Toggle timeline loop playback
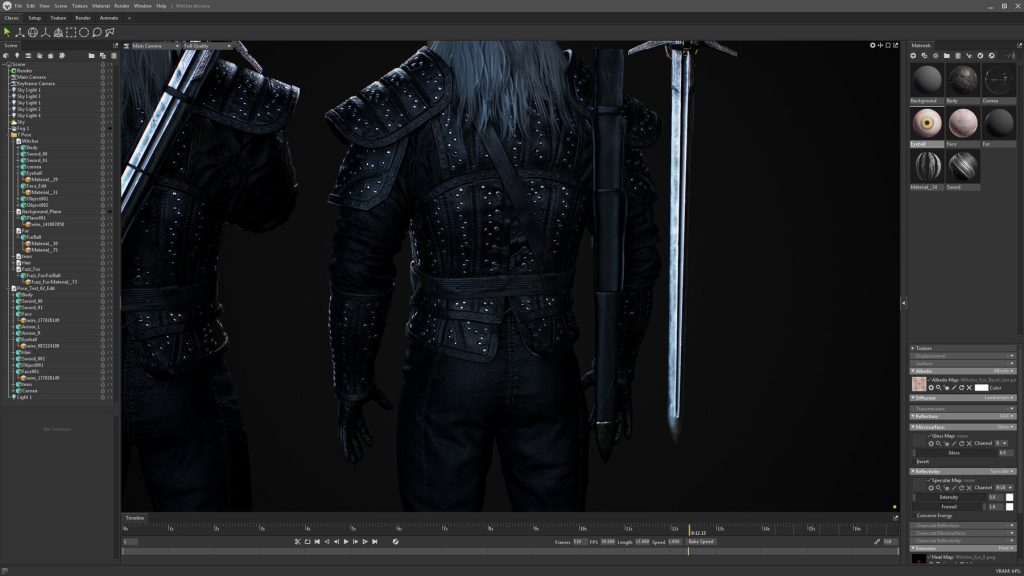Image resolution: width=1024 pixels, height=576 pixels. 308,541
